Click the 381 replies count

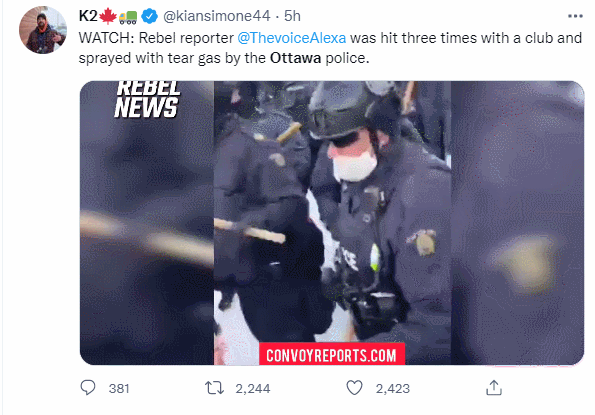coord(119,388)
